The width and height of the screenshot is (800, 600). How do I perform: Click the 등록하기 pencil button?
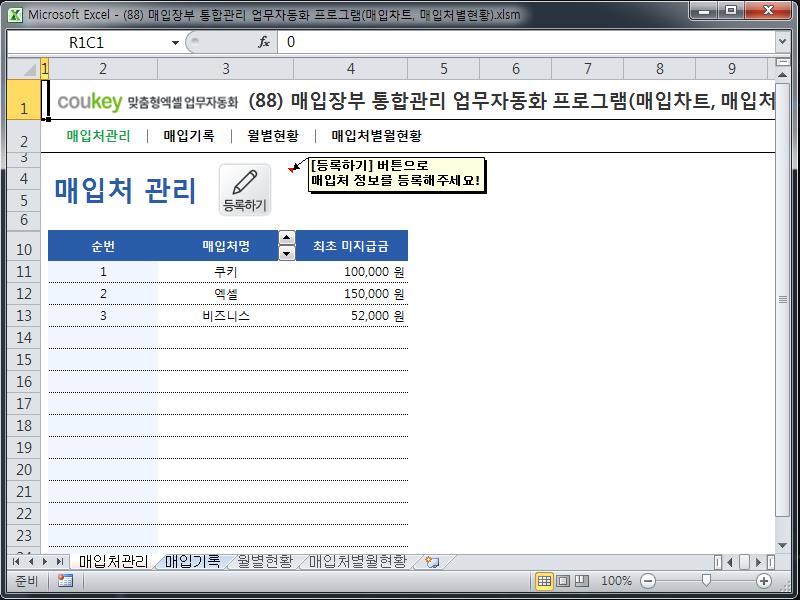tap(245, 190)
